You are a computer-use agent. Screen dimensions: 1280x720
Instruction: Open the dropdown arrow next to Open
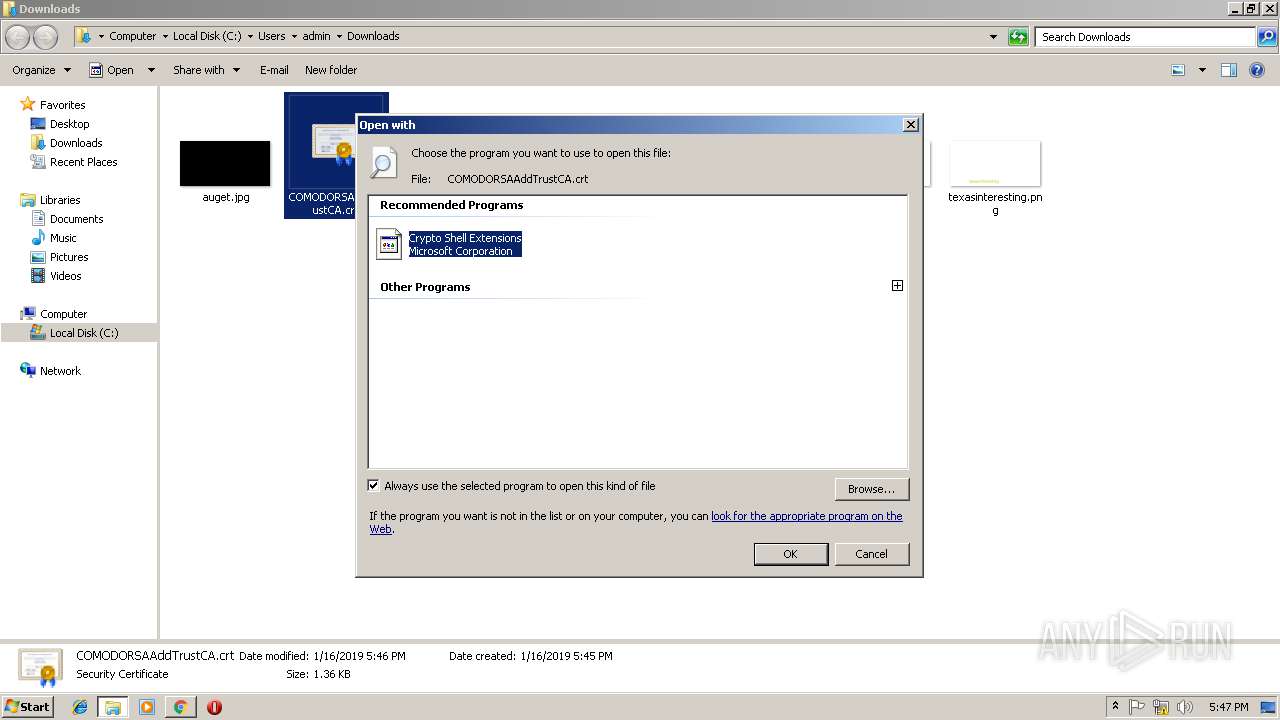click(x=151, y=70)
